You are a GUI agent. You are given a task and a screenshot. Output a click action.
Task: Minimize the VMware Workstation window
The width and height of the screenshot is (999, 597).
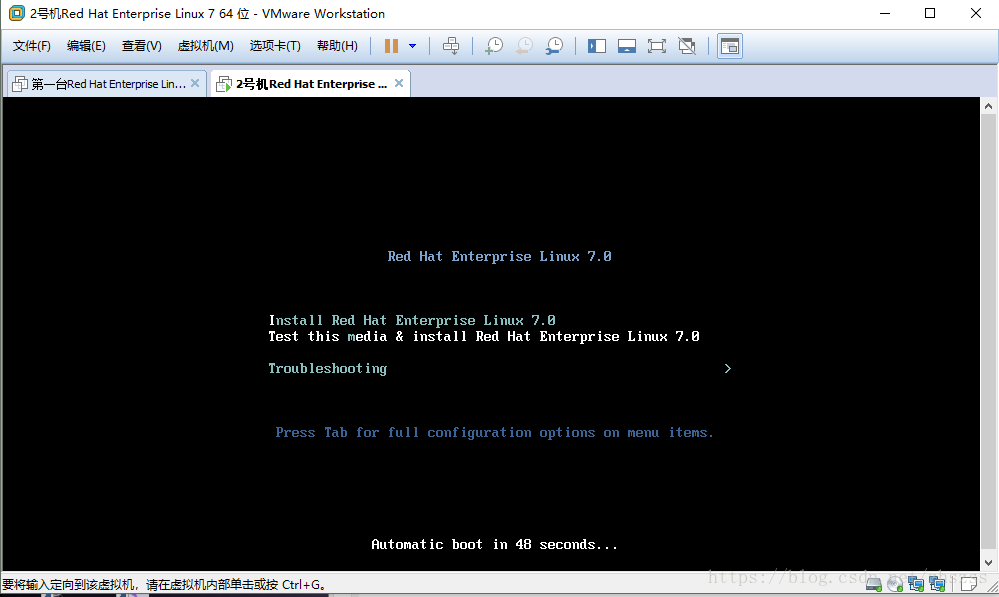(x=885, y=13)
